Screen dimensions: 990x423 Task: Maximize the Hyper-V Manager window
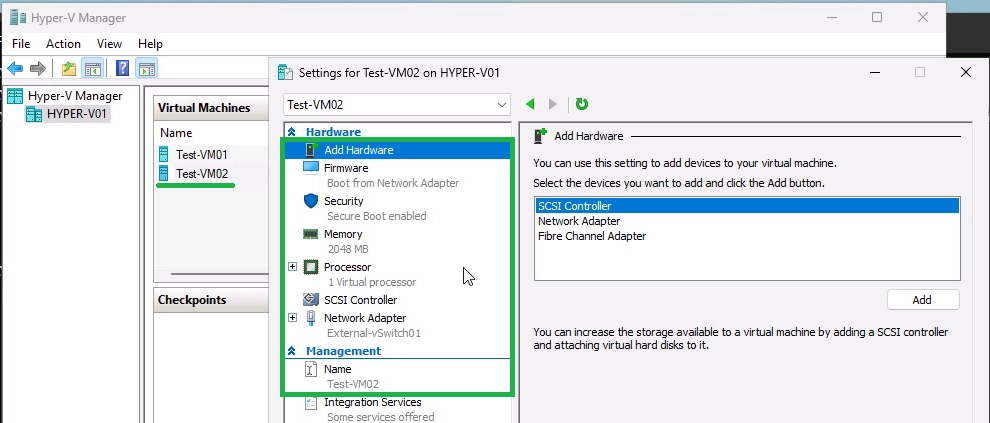[877, 18]
